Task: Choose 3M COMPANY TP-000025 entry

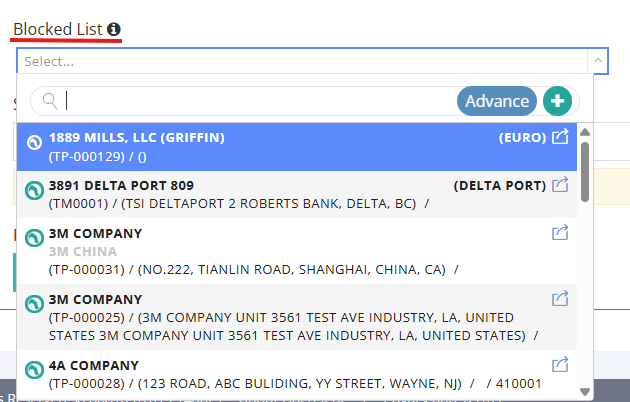Action: point(297,317)
